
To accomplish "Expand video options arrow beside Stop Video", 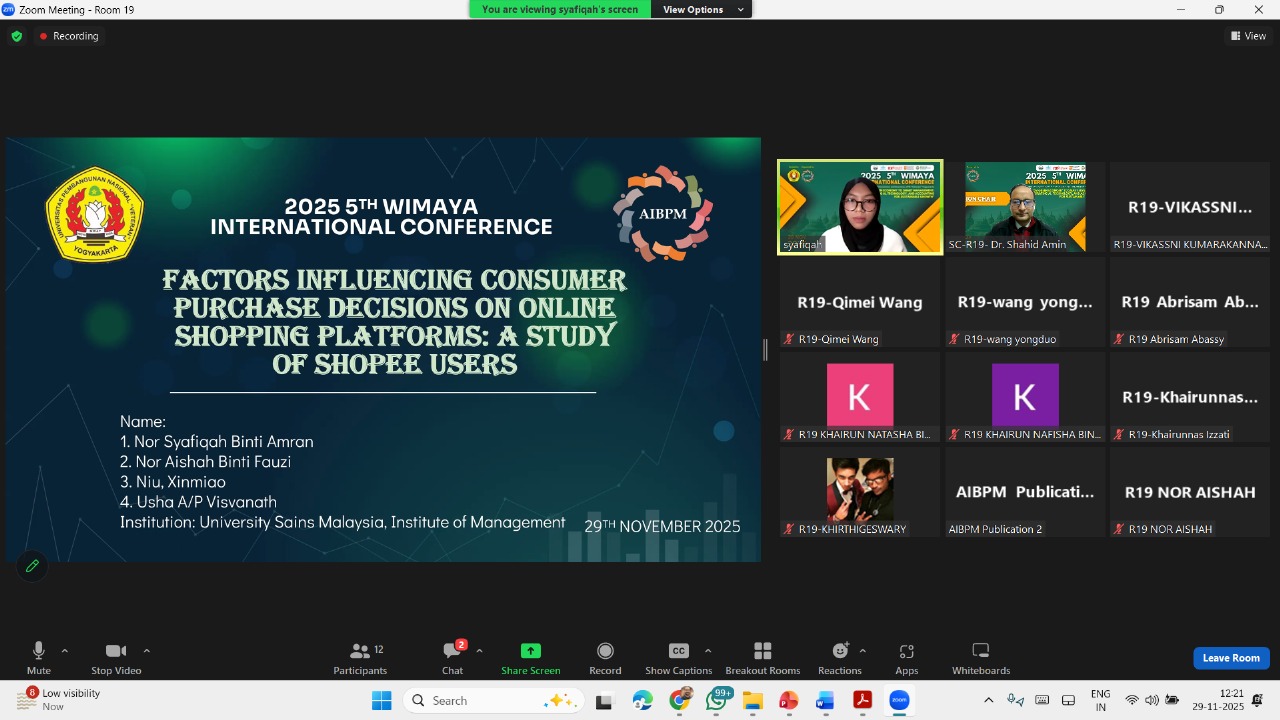I will click(147, 651).
